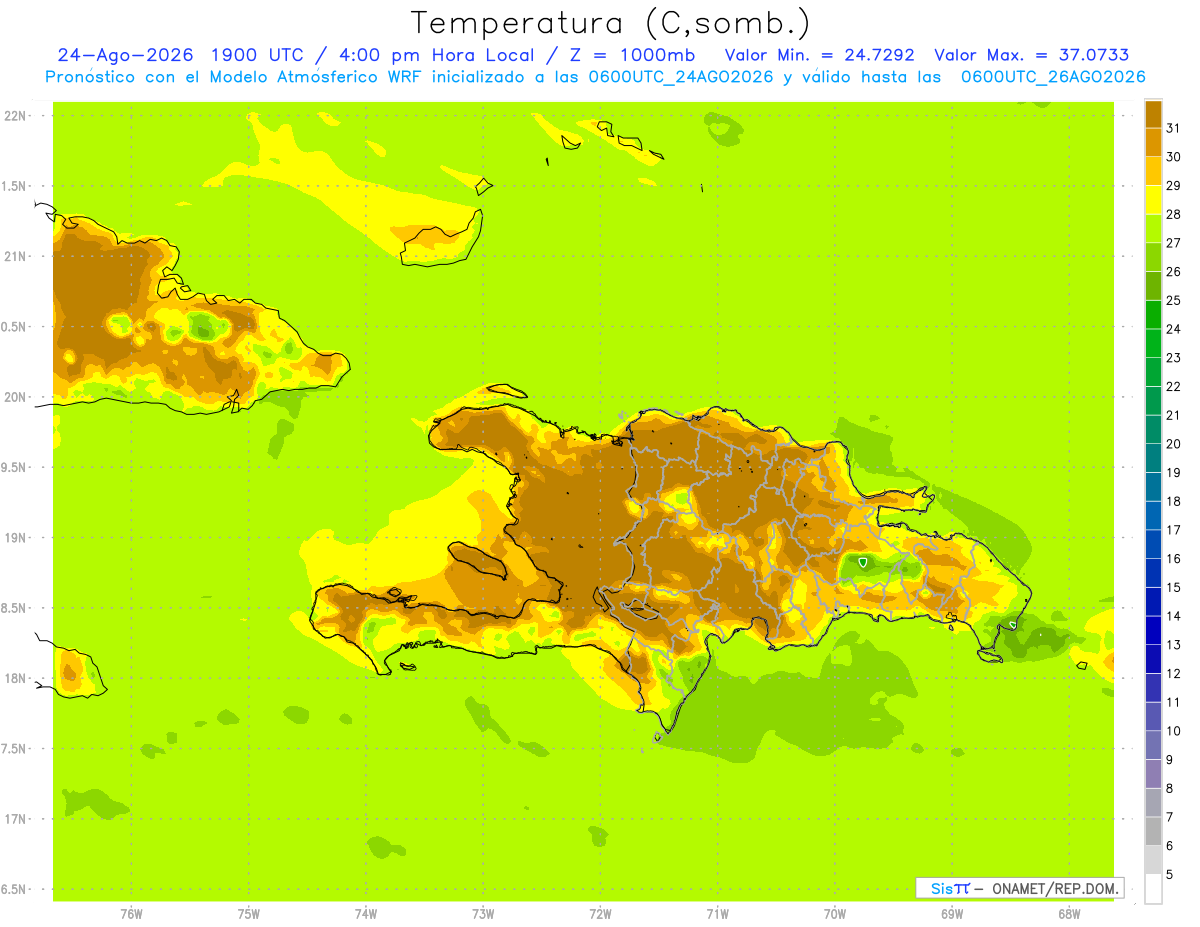
Task: Click the color bar value label 18
Action: click(1174, 501)
